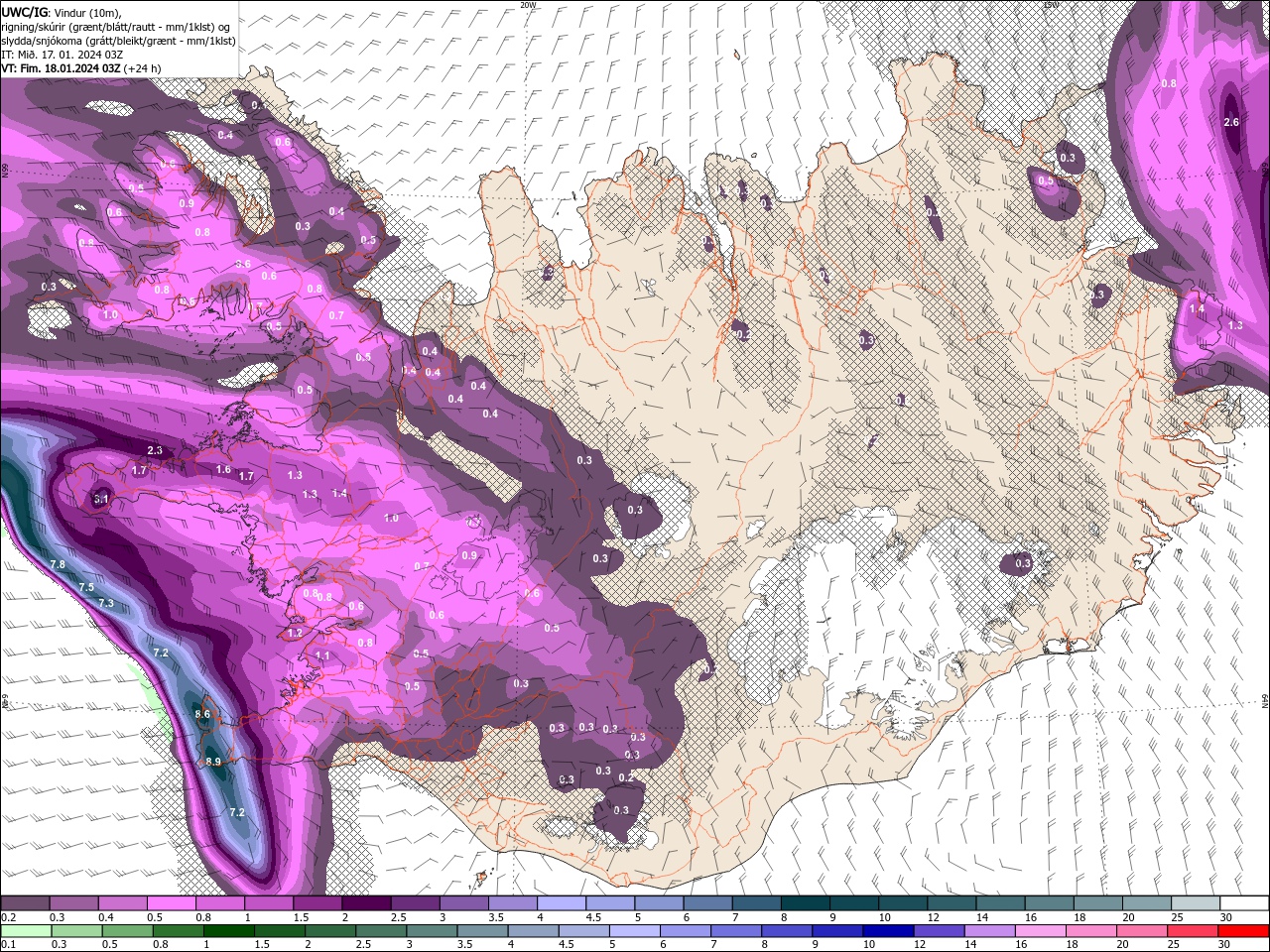Select the bright red bottom-legend swatch labeled 30
Image resolution: width=1270 pixels, height=952 pixels.
click(x=1243, y=931)
